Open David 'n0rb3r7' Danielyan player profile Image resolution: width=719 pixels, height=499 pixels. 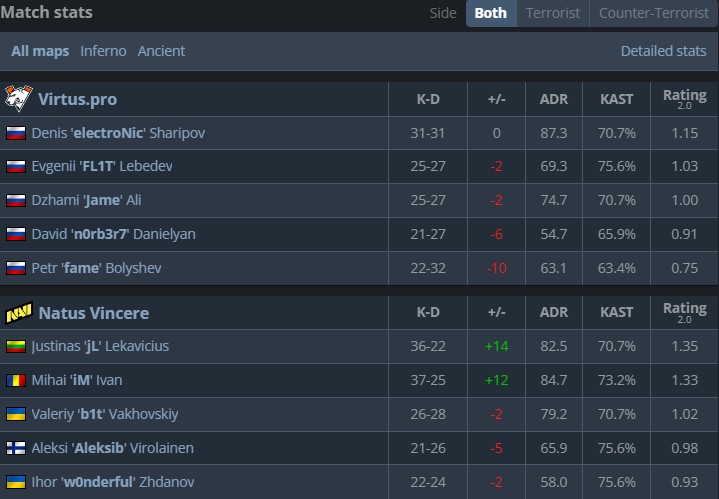click(113, 234)
